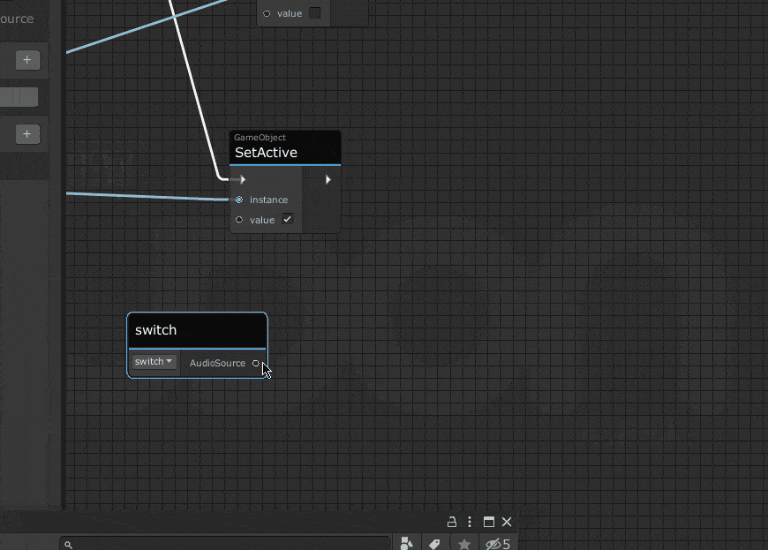Toggle the panel lock icon

click(451, 522)
